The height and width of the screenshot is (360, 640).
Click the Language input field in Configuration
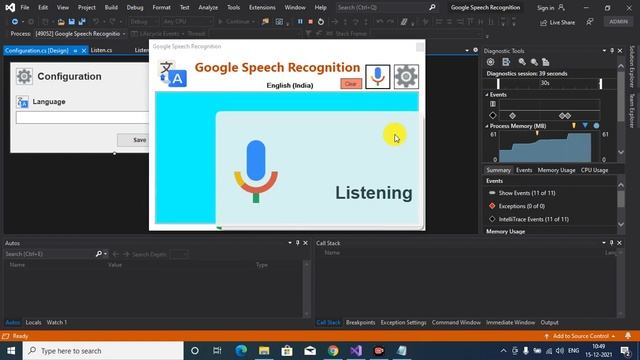click(82, 118)
